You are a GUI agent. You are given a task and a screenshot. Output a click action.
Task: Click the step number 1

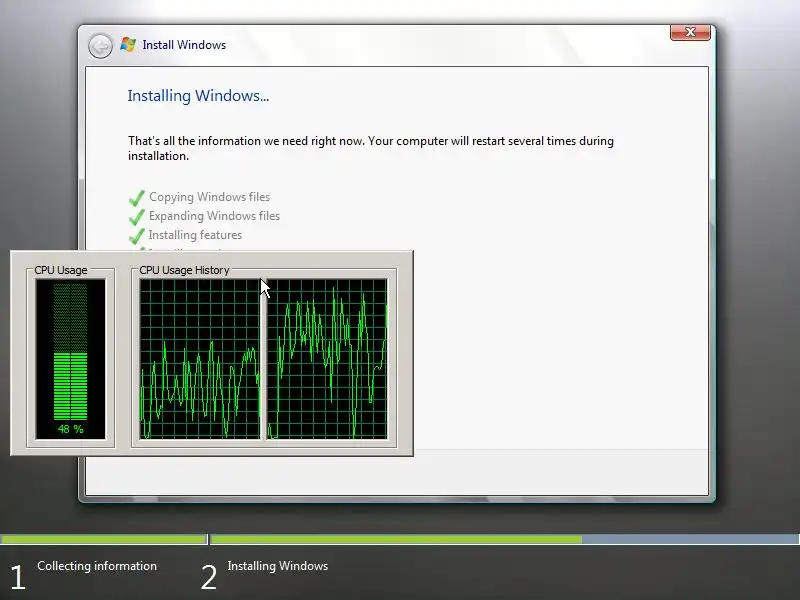coord(18,578)
